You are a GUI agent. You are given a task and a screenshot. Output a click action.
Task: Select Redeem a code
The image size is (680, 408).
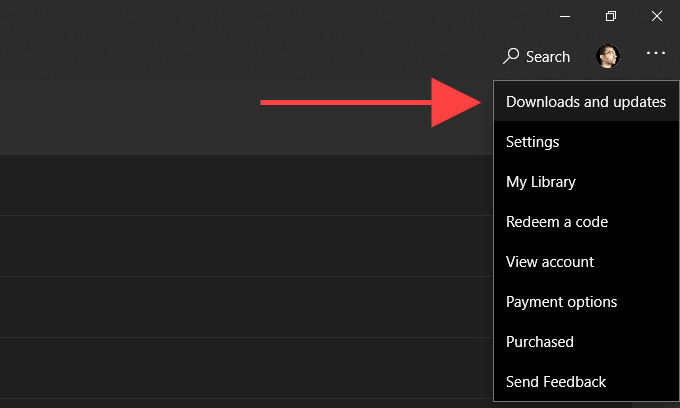coord(556,222)
